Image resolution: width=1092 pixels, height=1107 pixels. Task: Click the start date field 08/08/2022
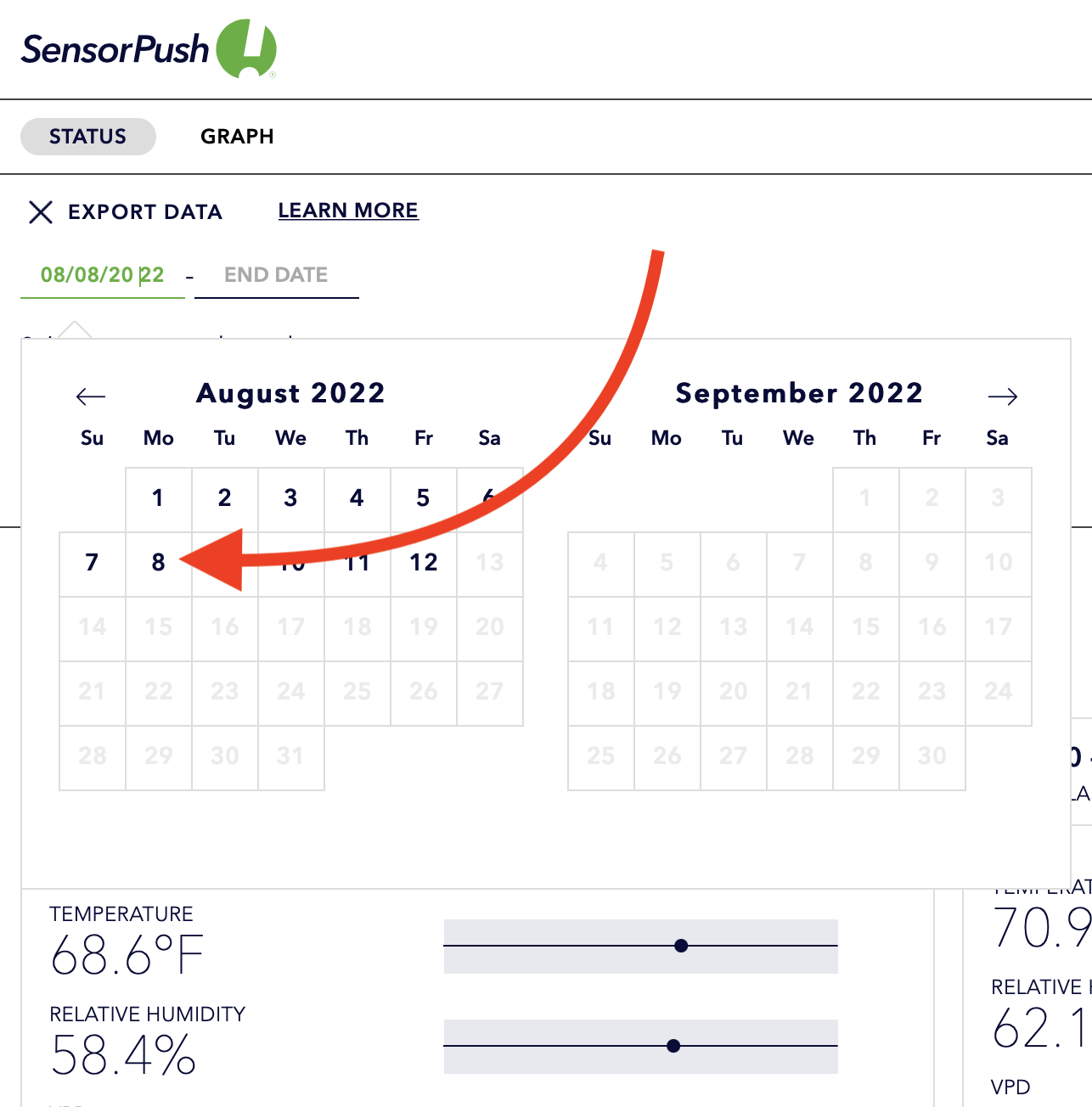(x=103, y=275)
